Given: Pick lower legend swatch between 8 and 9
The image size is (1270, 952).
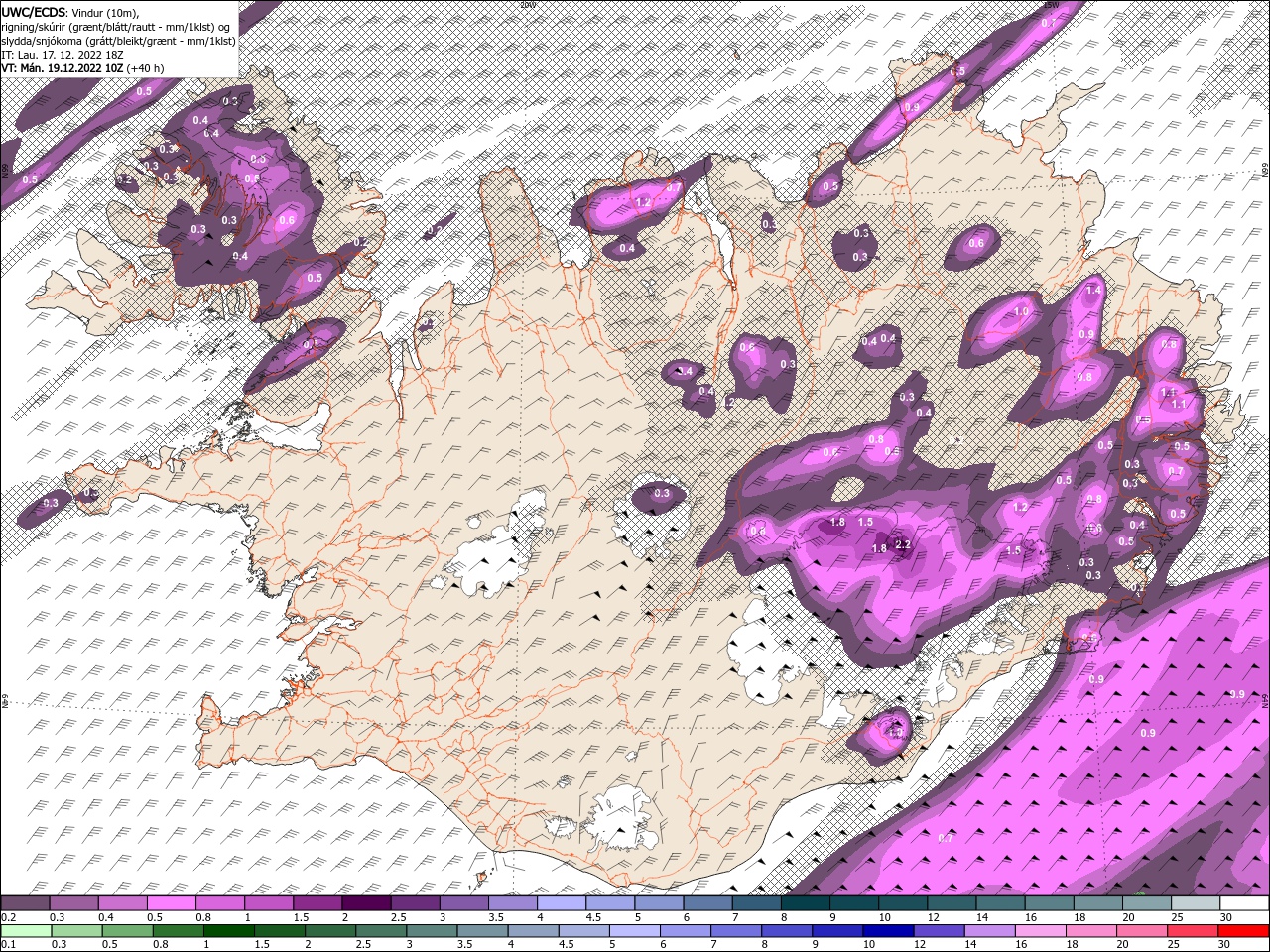Looking at the screenshot, I should (788, 931).
